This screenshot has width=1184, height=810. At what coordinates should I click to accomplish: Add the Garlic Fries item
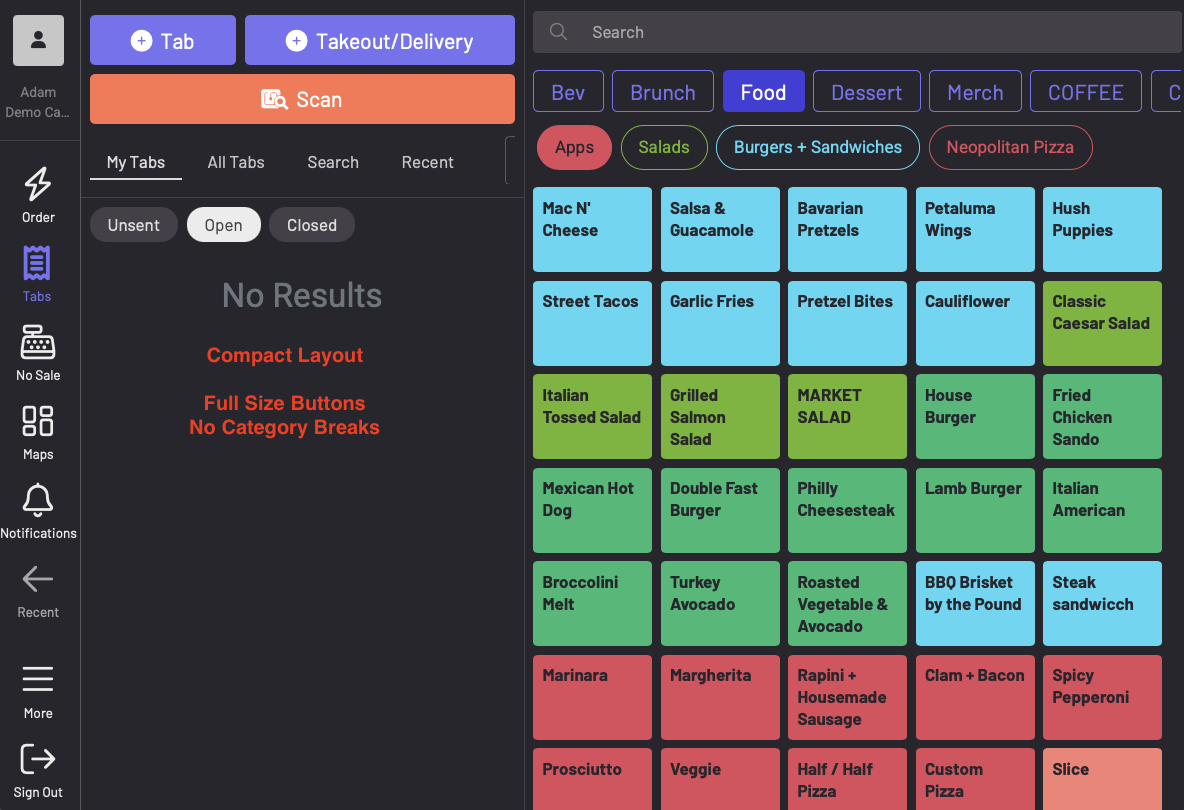[720, 323]
